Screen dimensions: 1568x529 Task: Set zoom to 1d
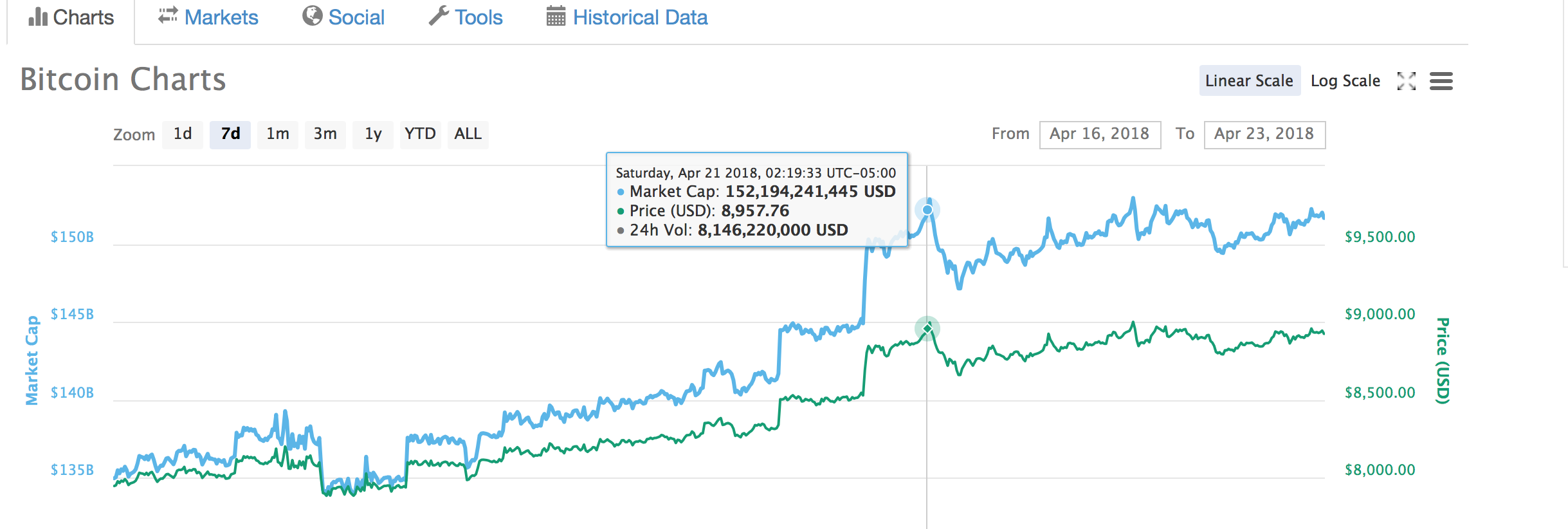pos(183,134)
